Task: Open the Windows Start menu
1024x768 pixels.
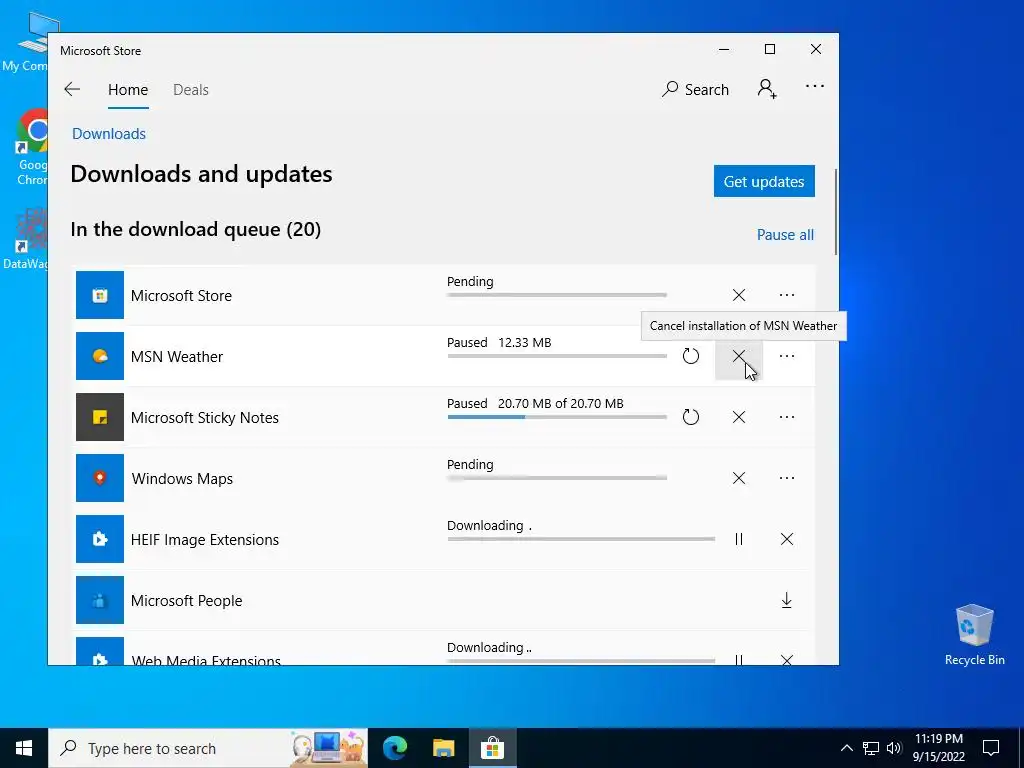Action: click(24, 748)
